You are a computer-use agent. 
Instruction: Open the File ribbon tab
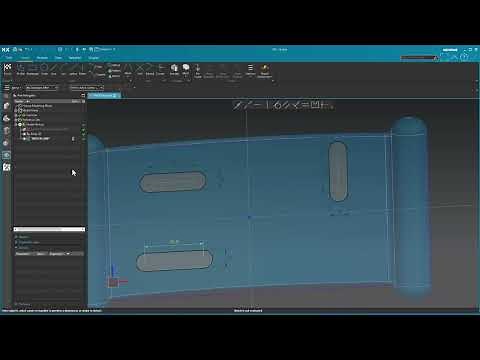point(9,58)
